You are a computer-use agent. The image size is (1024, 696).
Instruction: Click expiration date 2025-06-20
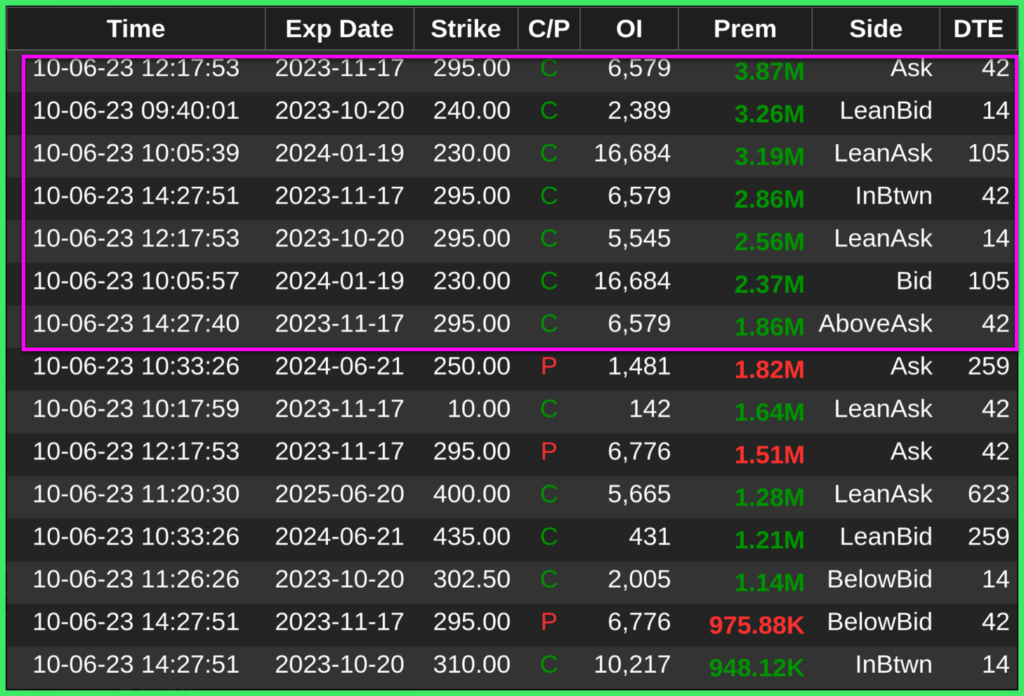click(340, 494)
